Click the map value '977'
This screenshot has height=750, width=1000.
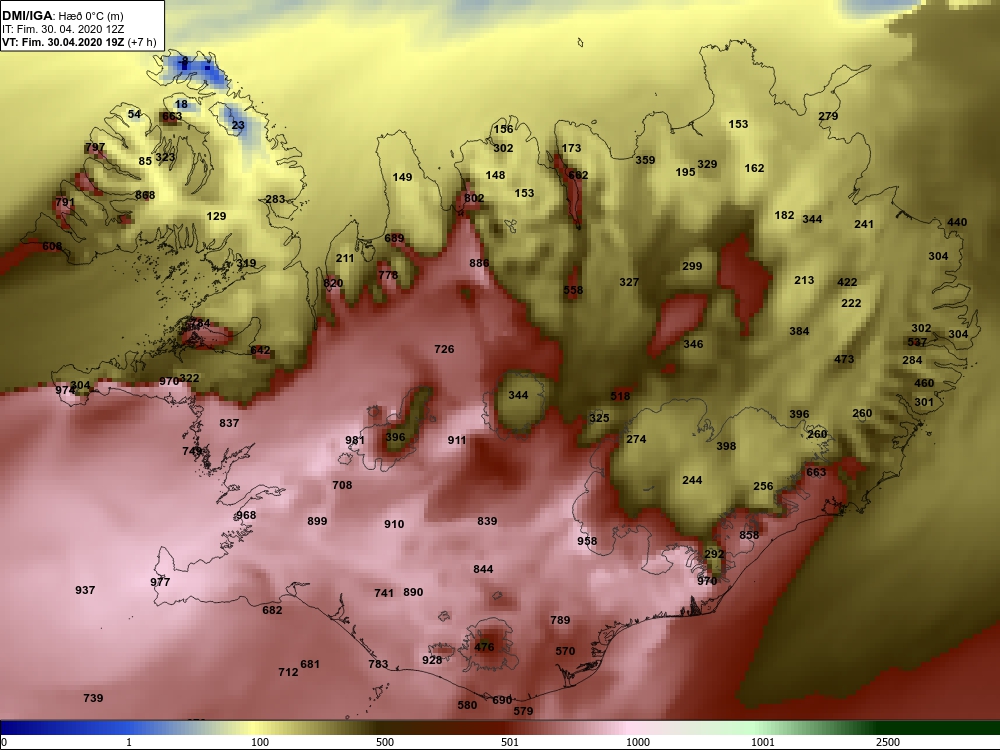pyautogui.click(x=160, y=582)
